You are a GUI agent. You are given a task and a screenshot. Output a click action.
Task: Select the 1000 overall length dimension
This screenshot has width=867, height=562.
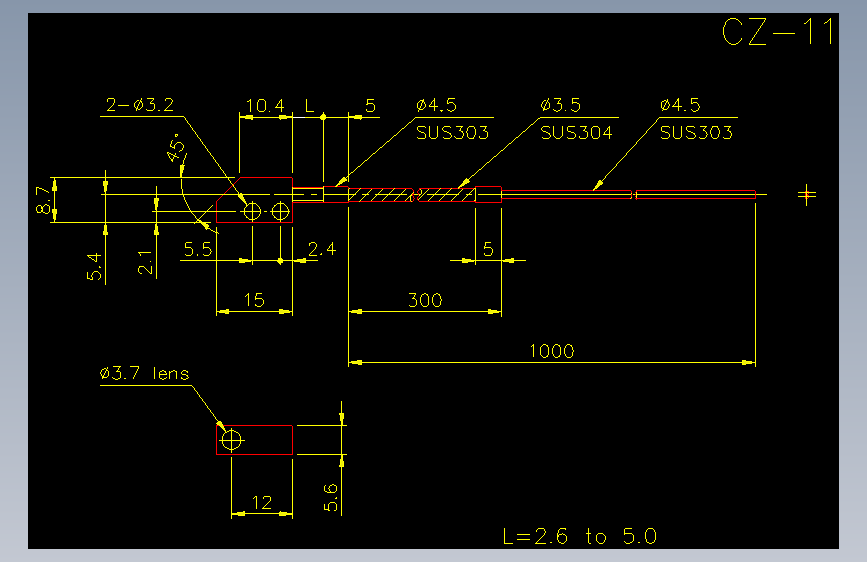pyautogui.click(x=551, y=351)
